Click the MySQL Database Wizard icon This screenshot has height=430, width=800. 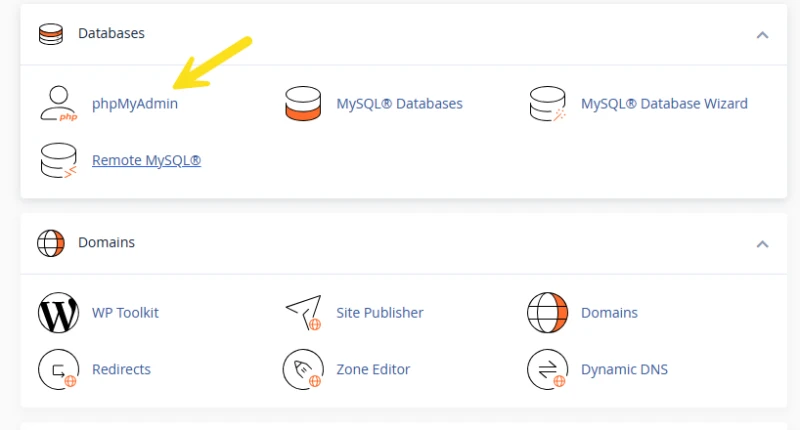[x=547, y=104]
